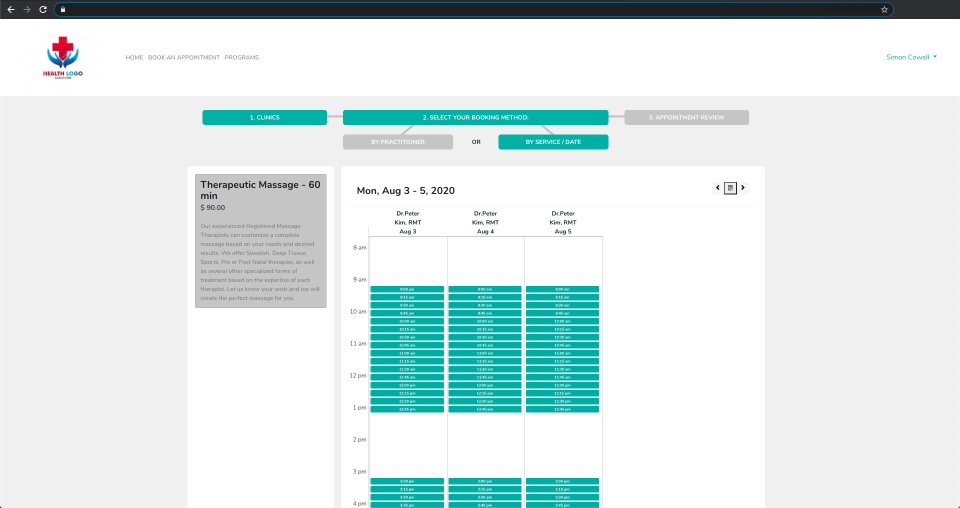
Task: Book the 9:00 am slot on Aug 3
Action: click(407, 289)
